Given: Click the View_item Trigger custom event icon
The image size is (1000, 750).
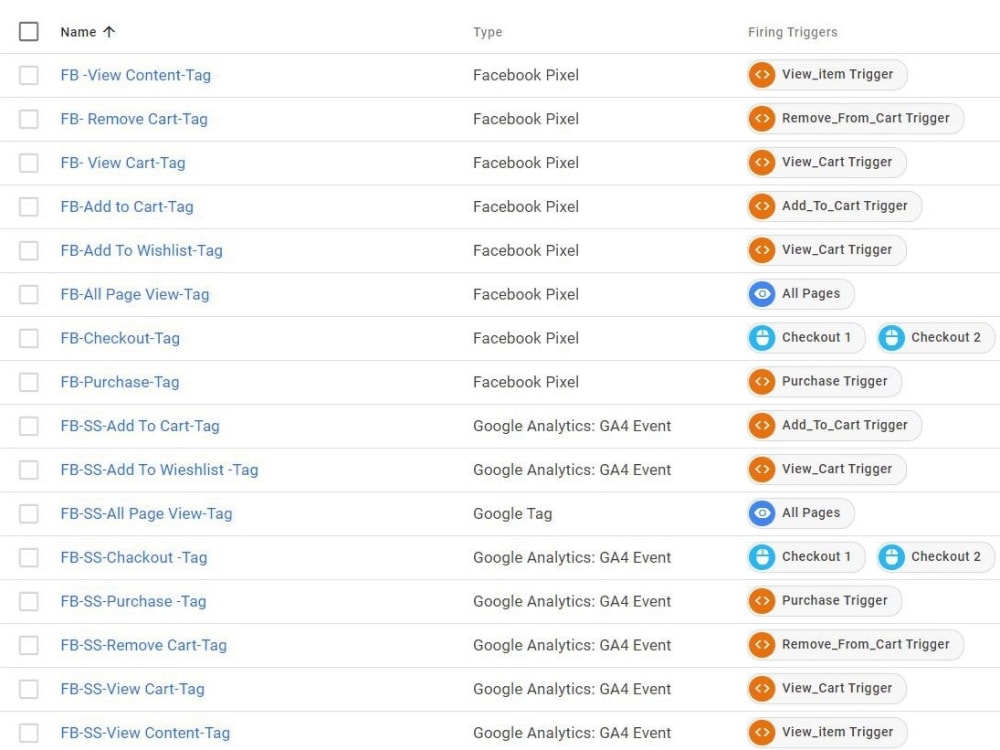Looking at the screenshot, I should tap(760, 74).
